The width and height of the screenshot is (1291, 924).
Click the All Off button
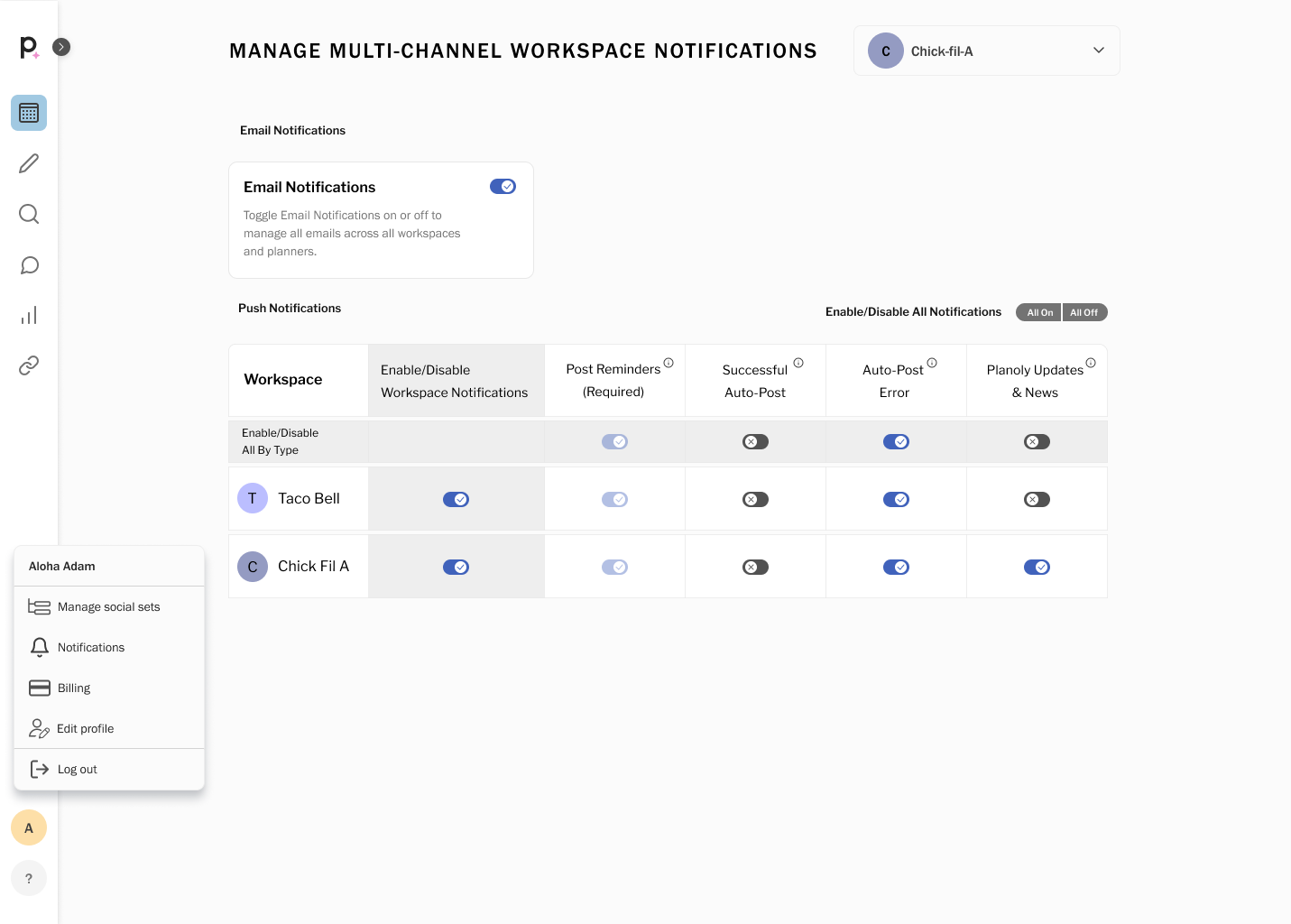(1084, 312)
